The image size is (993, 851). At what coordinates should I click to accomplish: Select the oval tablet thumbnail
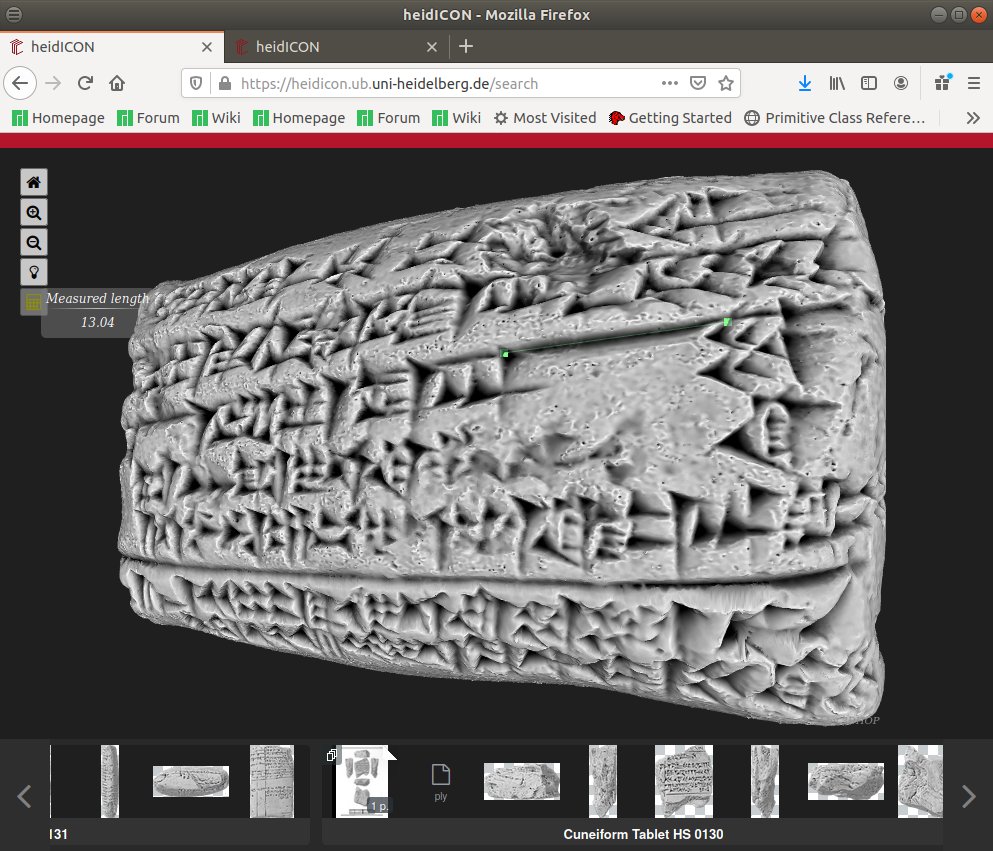click(x=191, y=781)
